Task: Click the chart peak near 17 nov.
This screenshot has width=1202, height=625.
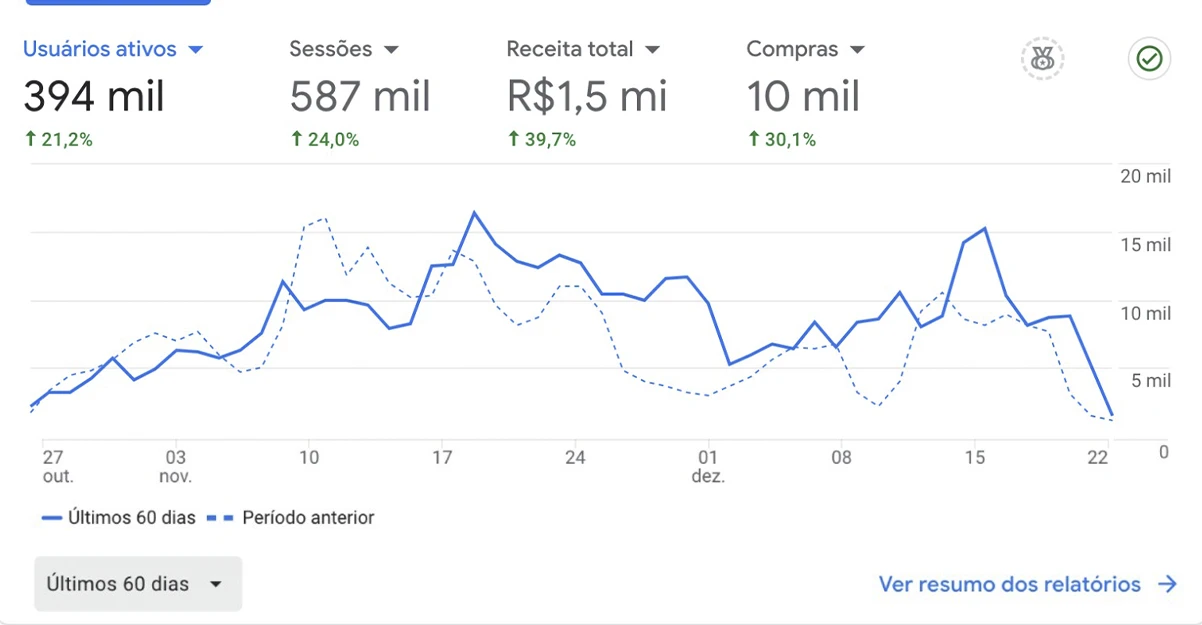Action: (x=474, y=212)
